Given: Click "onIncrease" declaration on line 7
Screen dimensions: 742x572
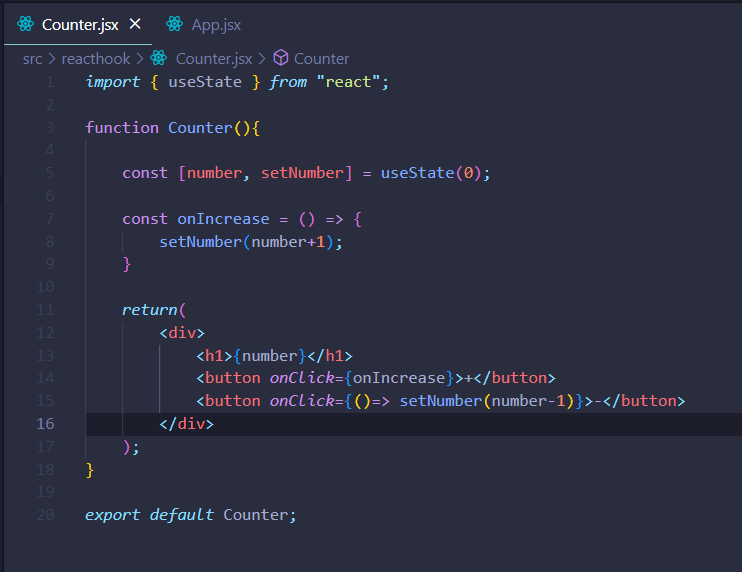Looking at the screenshot, I should [x=223, y=219].
